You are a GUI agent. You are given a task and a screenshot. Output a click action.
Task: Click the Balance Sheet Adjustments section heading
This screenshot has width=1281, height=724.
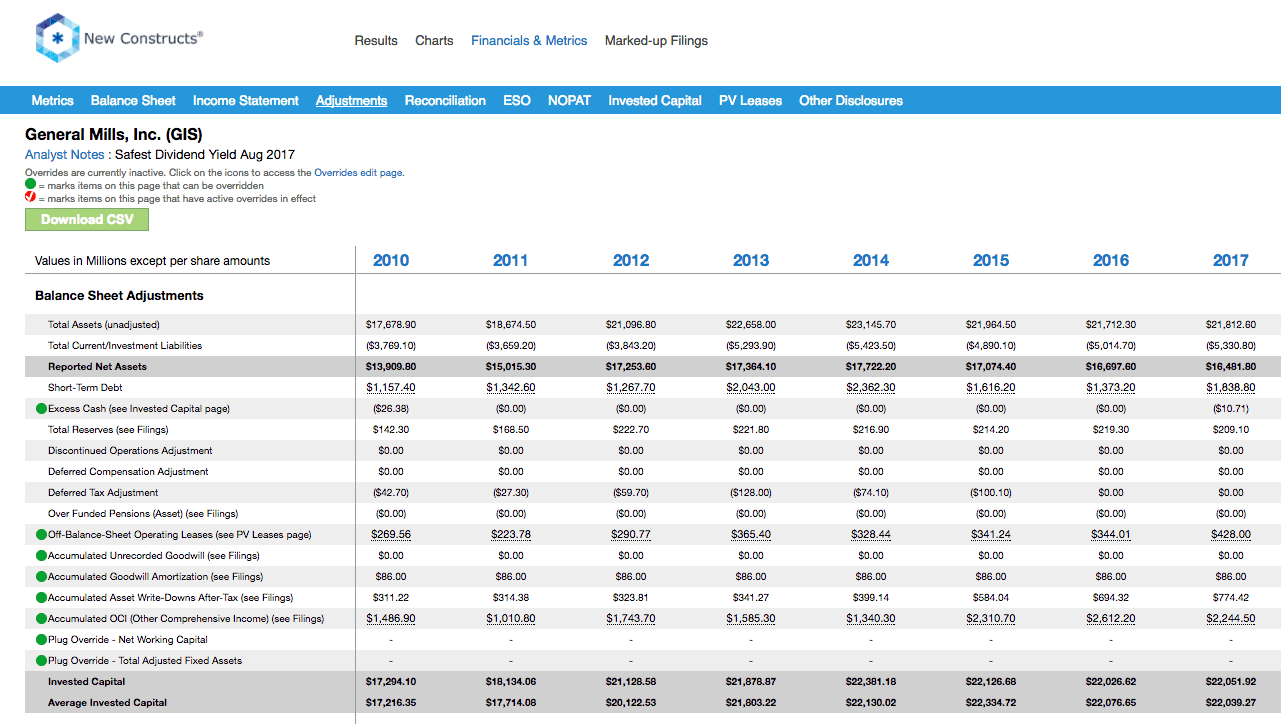(119, 296)
